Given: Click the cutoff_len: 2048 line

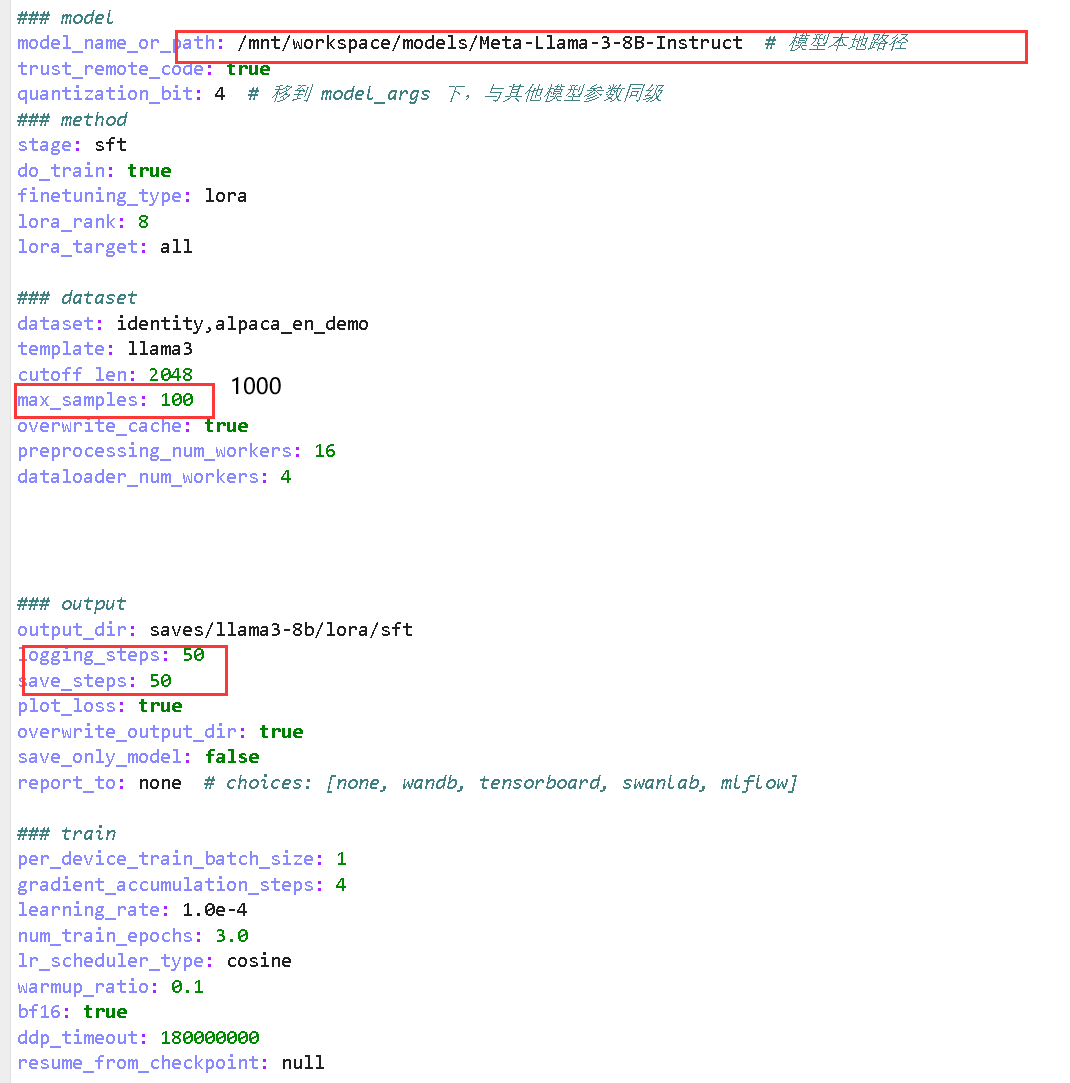Looking at the screenshot, I should [105, 374].
